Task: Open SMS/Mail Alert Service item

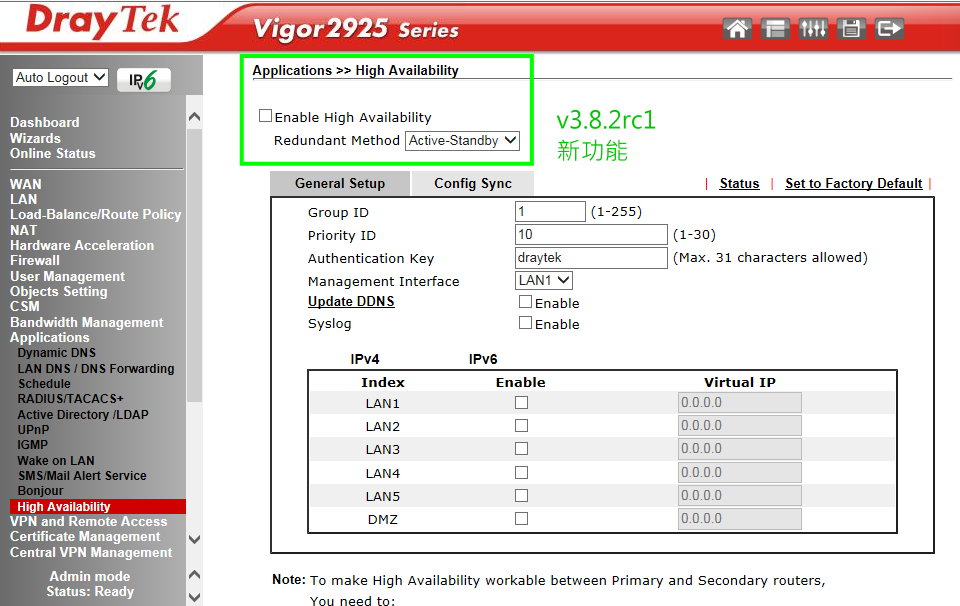Action: 82,476
